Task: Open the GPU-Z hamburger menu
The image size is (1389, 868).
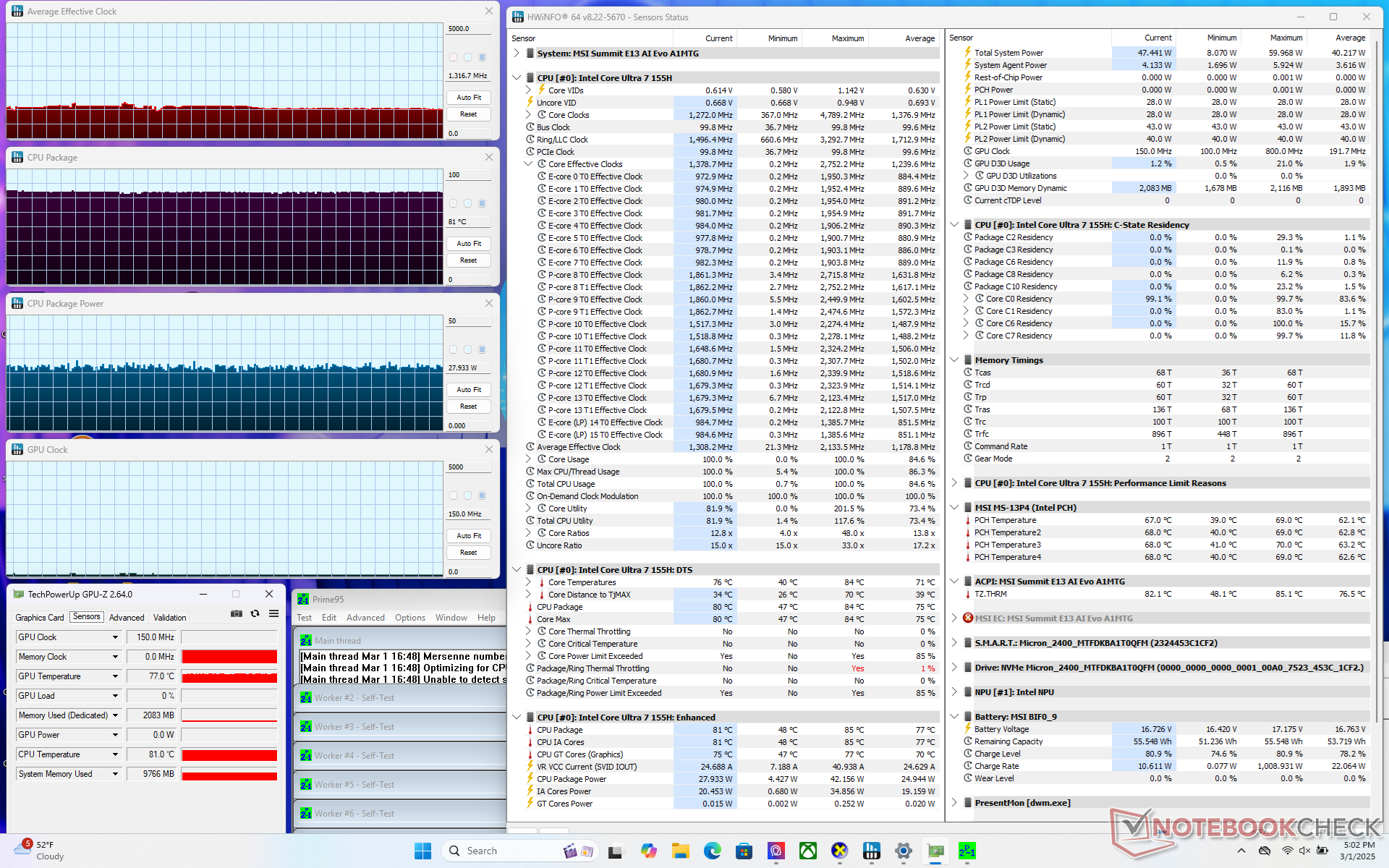Action: pos(273,613)
